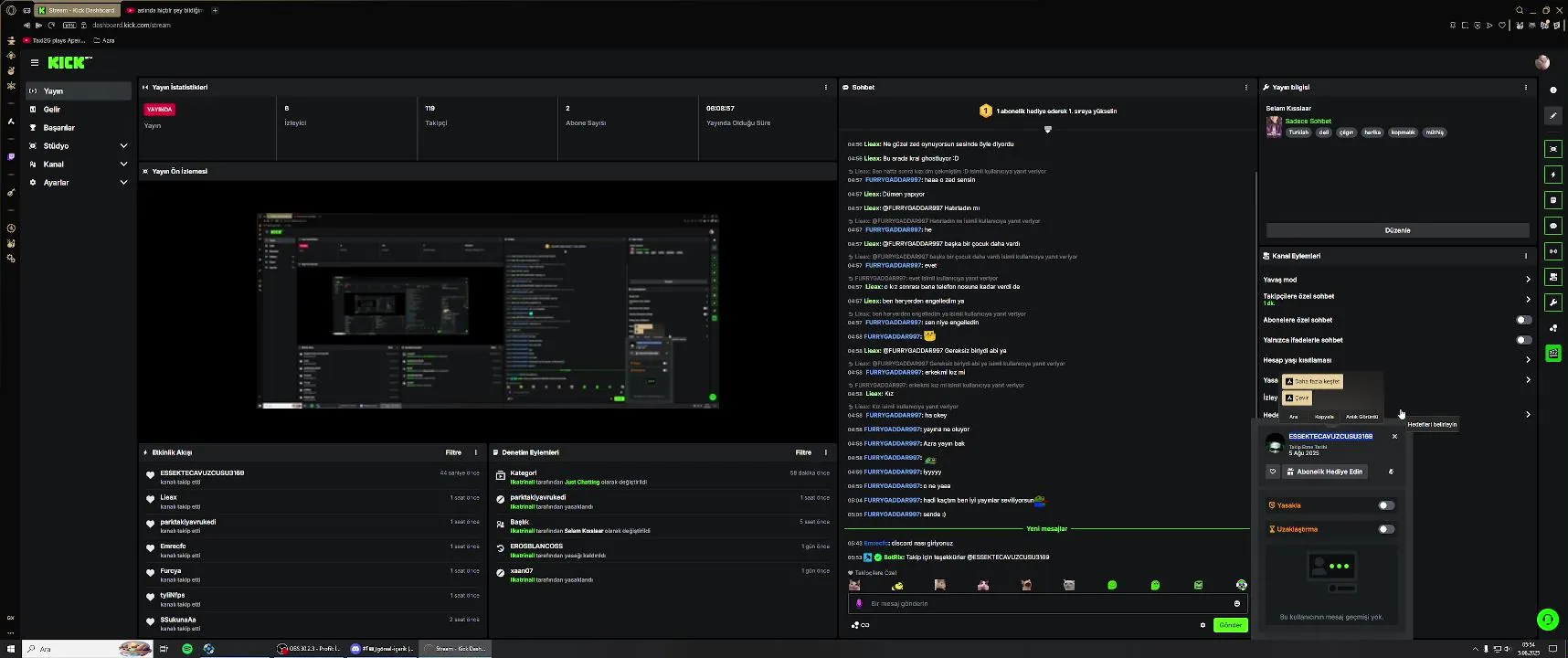
Task: Open the emoji picker in chat input
Action: coord(1237,603)
